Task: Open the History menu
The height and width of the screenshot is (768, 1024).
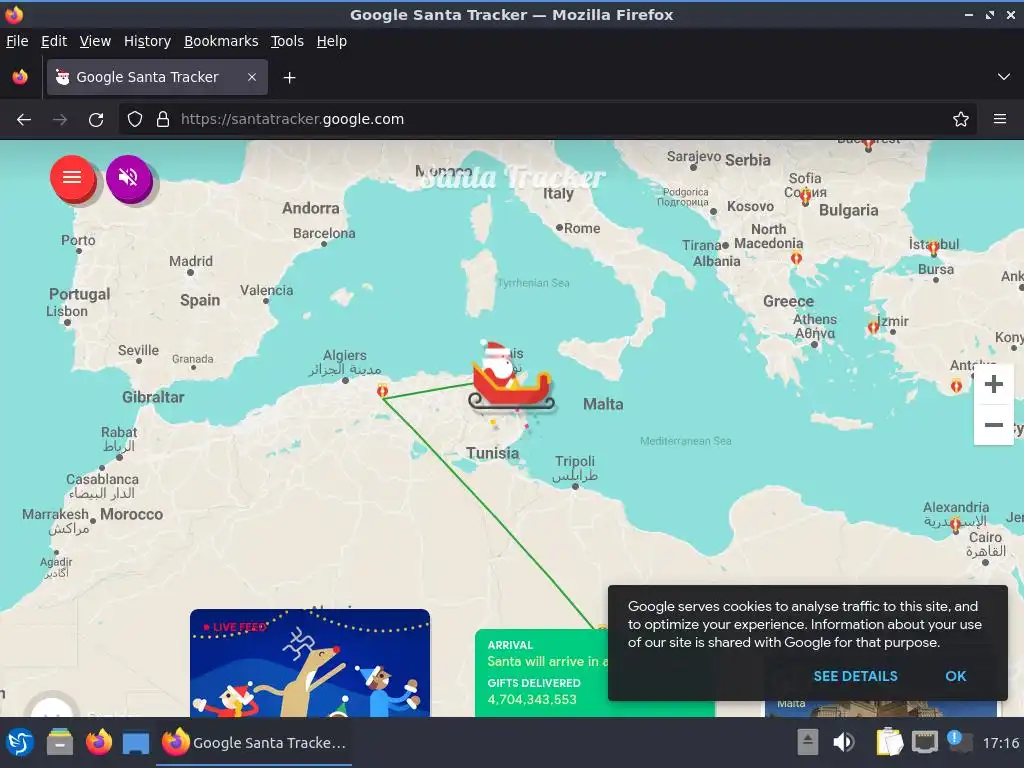Action: (x=147, y=41)
